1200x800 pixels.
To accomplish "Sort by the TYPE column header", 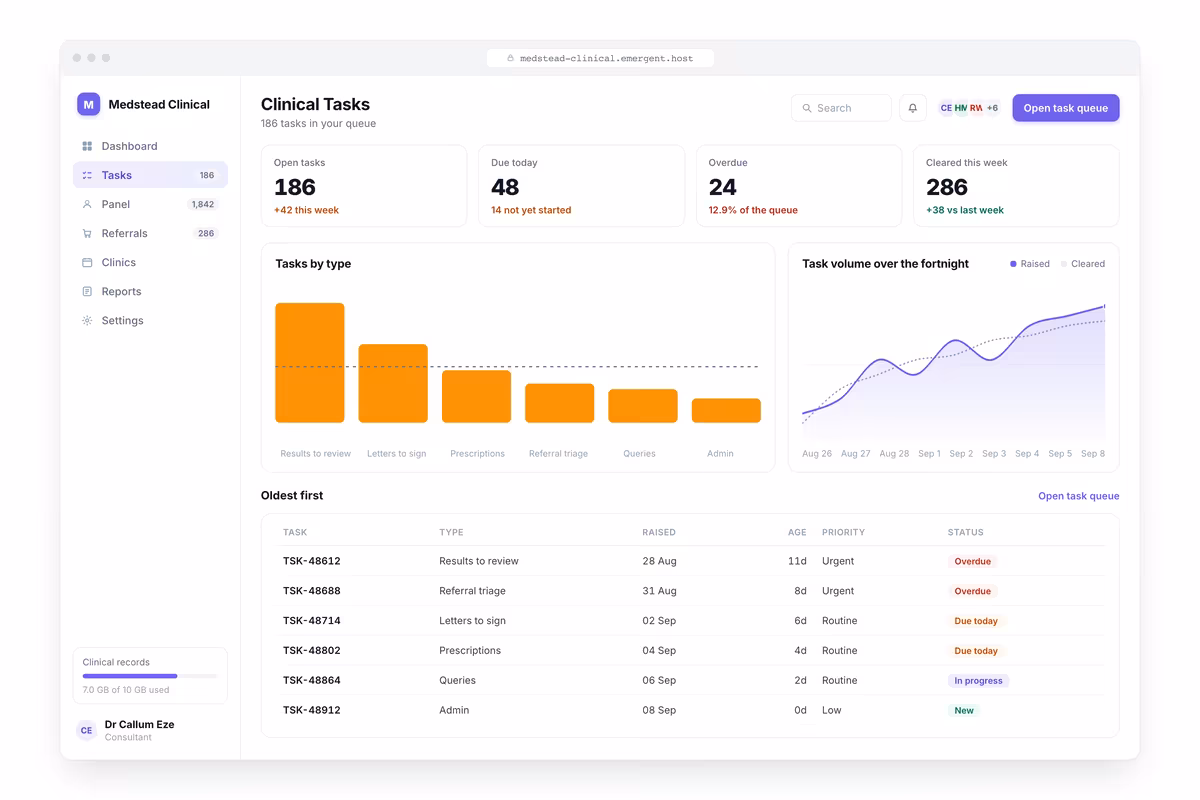I will click(x=451, y=532).
